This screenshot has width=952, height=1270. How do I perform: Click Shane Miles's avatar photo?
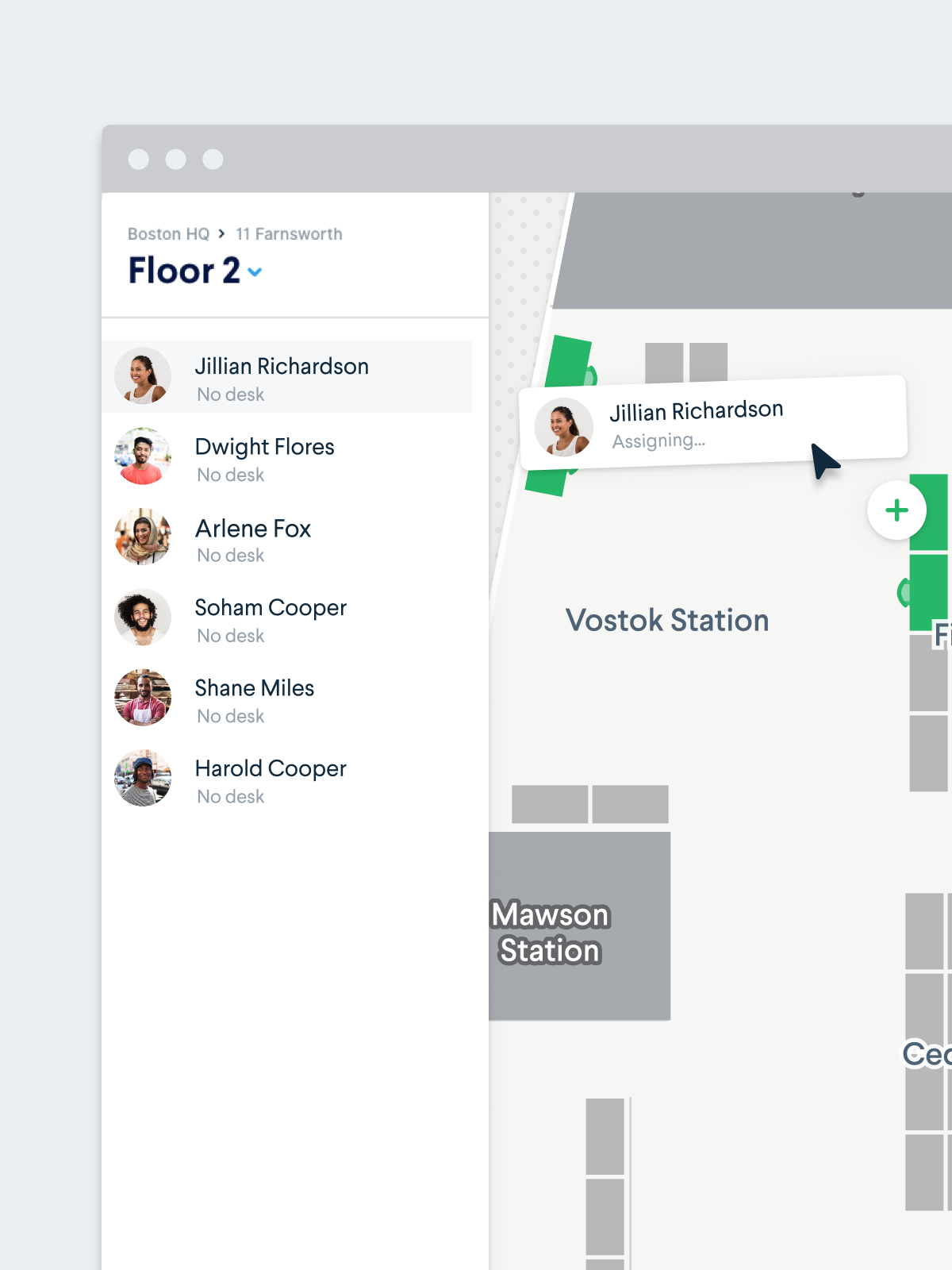point(143,698)
